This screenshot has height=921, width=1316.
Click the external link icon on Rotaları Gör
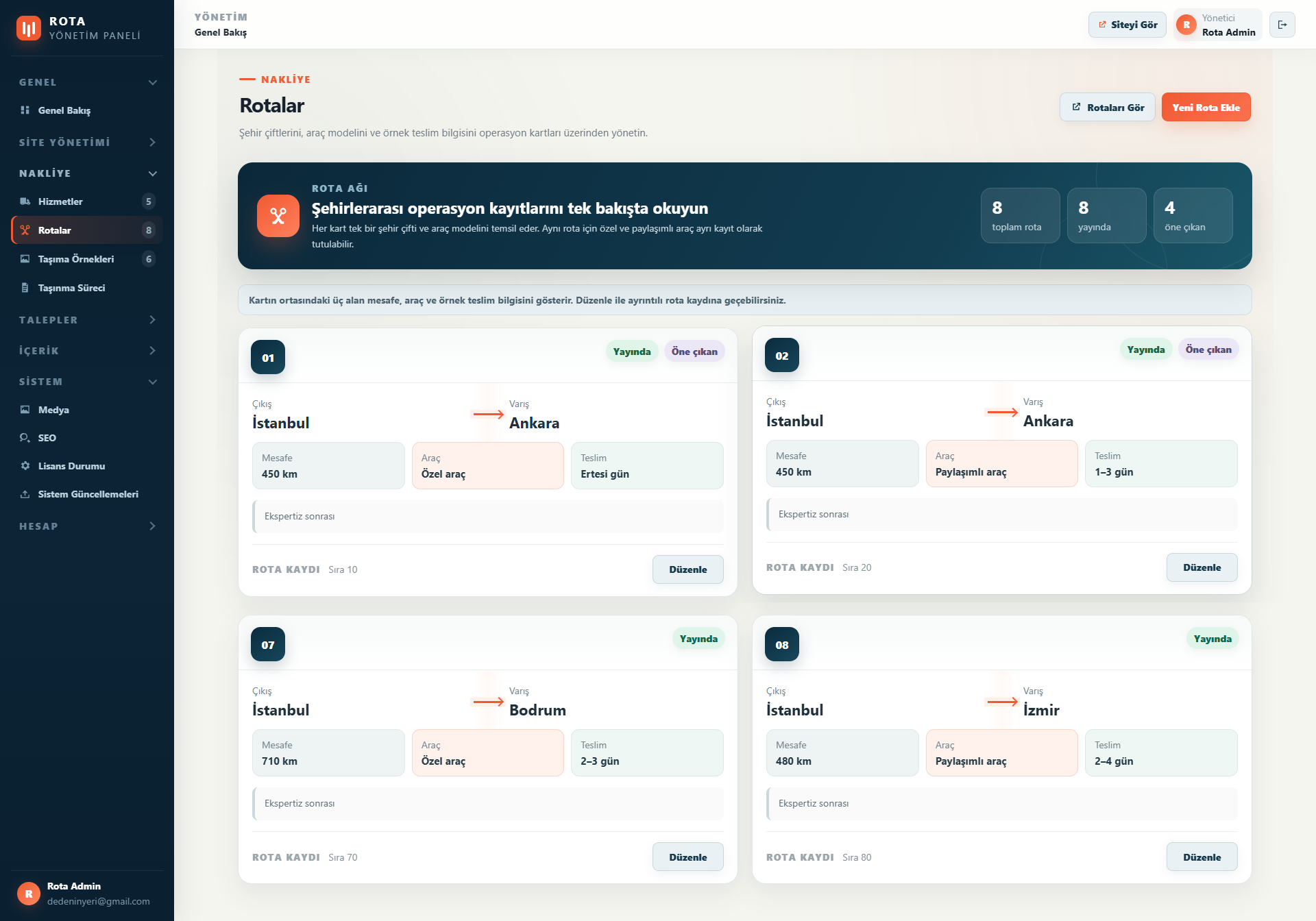[x=1076, y=107]
